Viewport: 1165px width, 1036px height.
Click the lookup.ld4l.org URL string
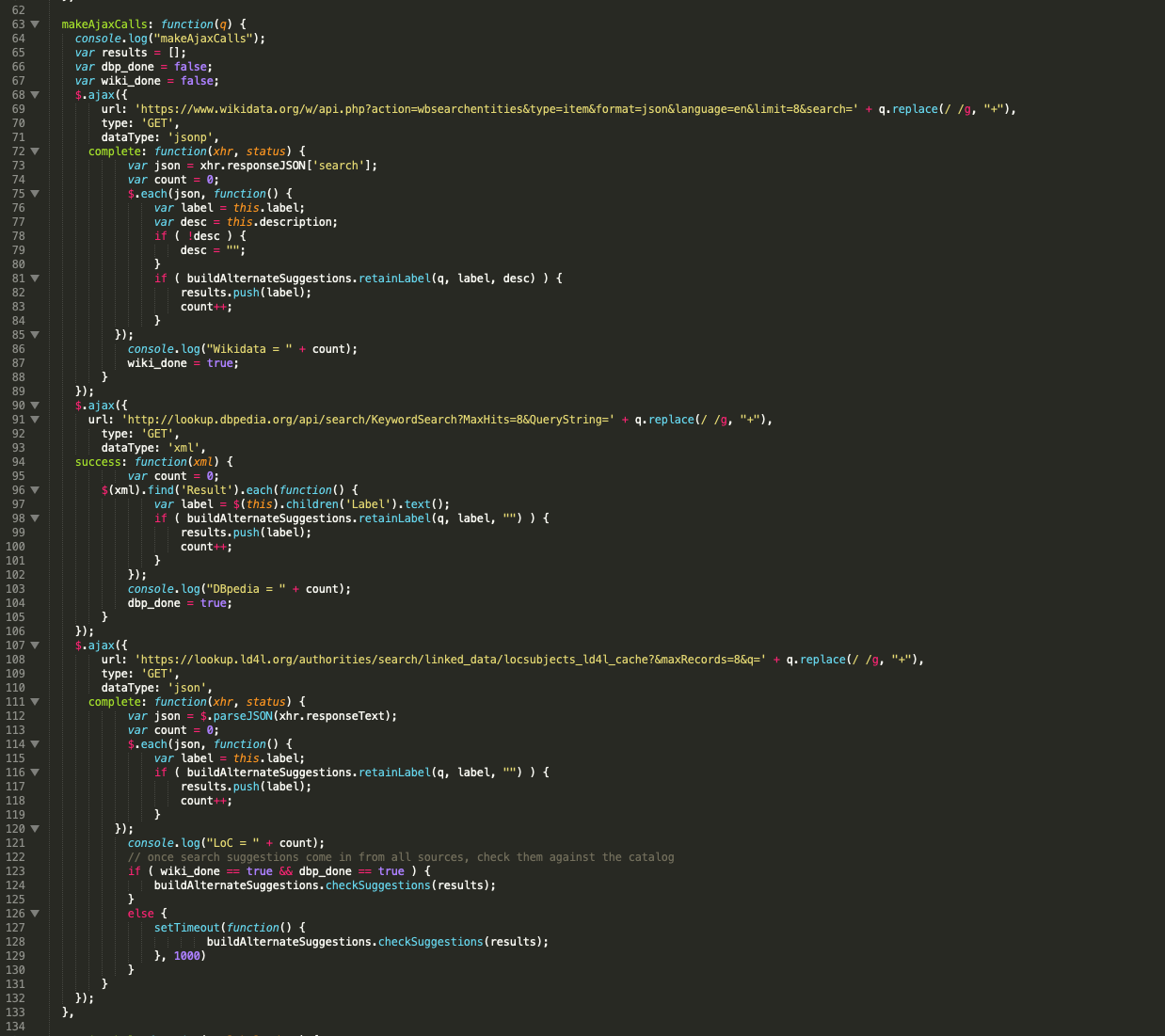coord(450,660)
